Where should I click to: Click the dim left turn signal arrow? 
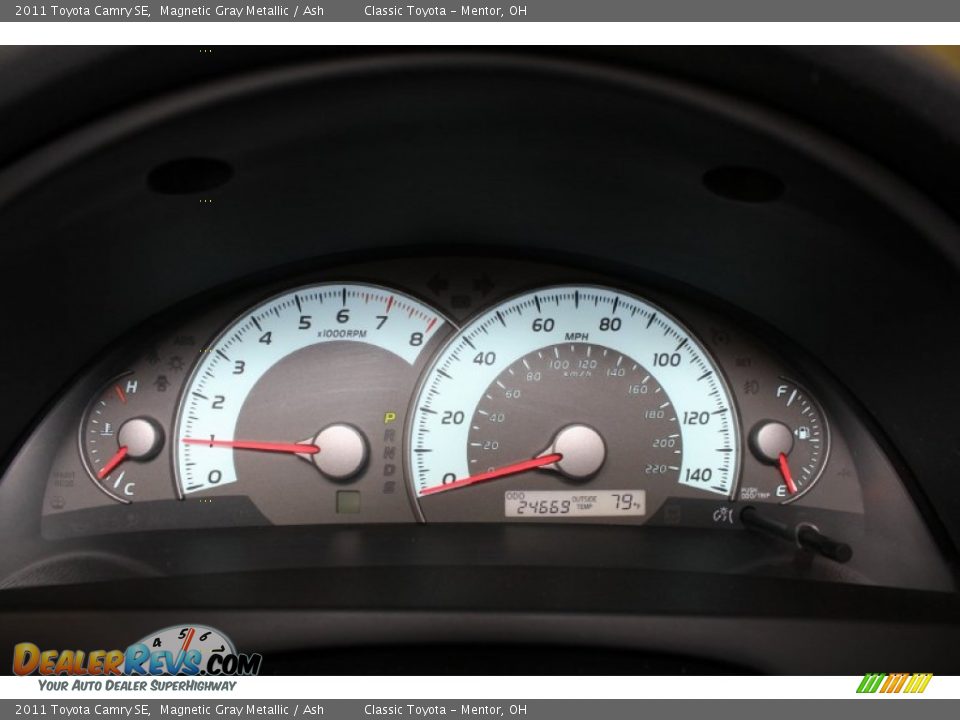click(437, 285)
